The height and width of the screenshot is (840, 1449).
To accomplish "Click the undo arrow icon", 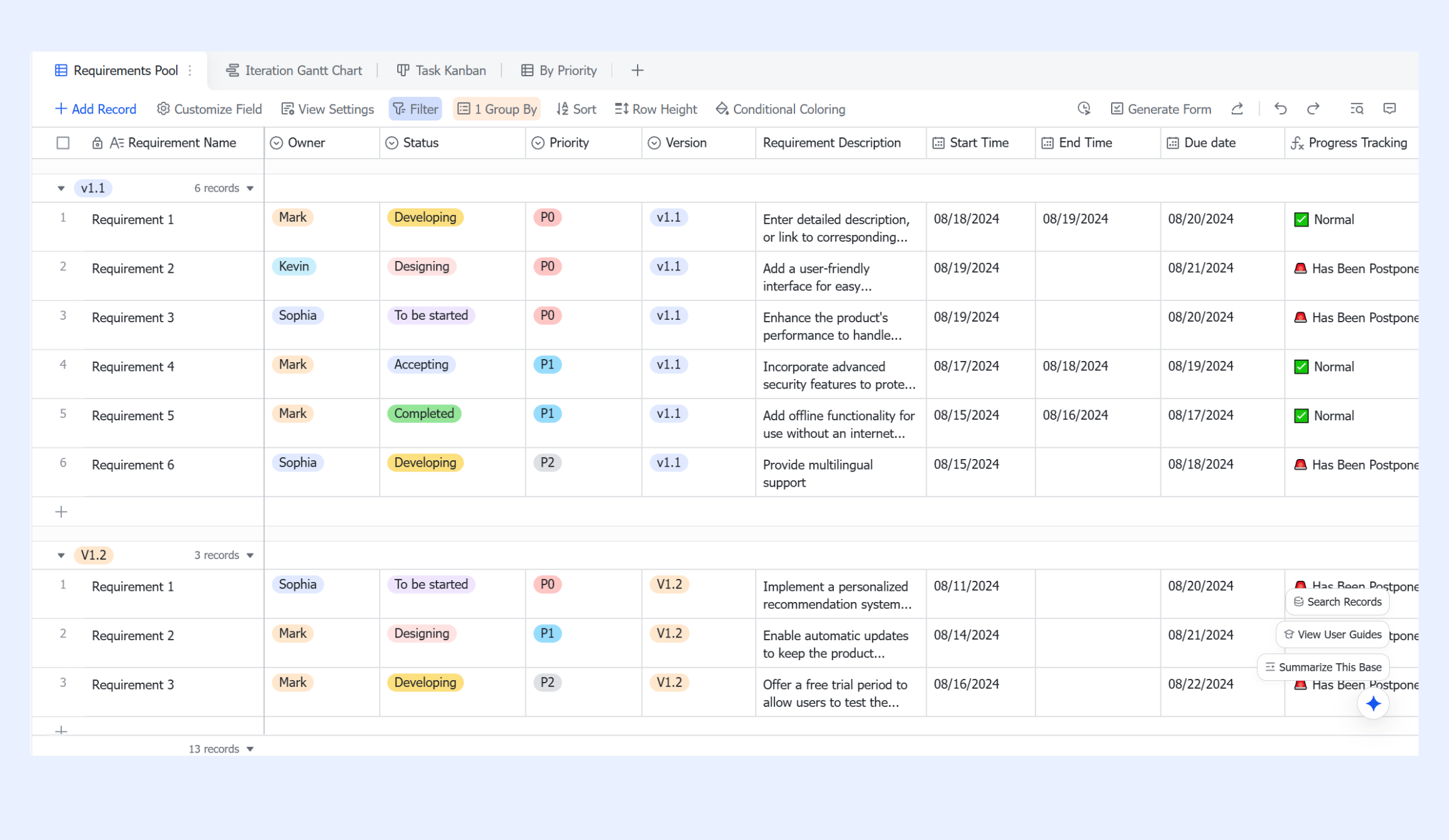I will pyautogui.click(x=1280, y=109).
